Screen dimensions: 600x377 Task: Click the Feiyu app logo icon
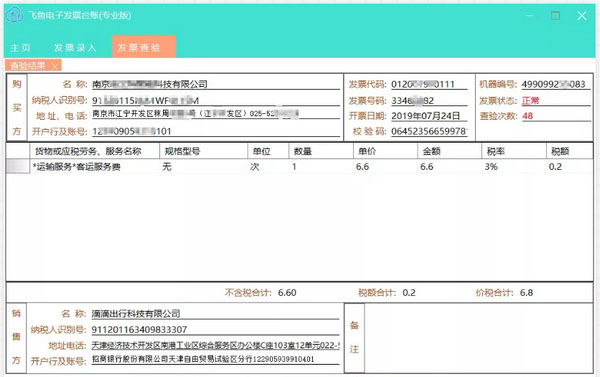tap(15, 15)
